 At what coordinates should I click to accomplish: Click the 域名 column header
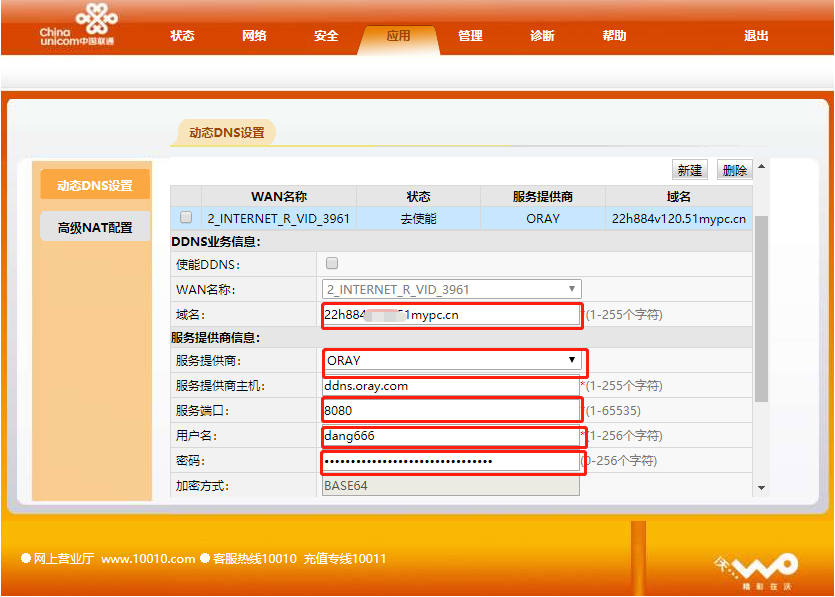click(678, 197)
